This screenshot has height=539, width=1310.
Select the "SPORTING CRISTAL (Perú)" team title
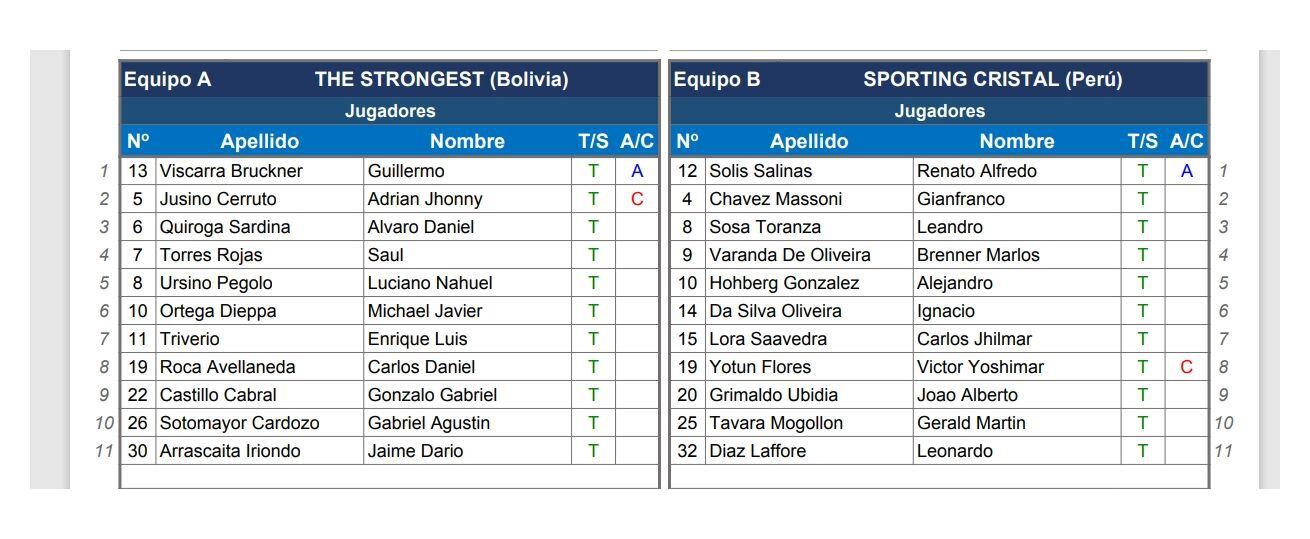coord(992,79)
